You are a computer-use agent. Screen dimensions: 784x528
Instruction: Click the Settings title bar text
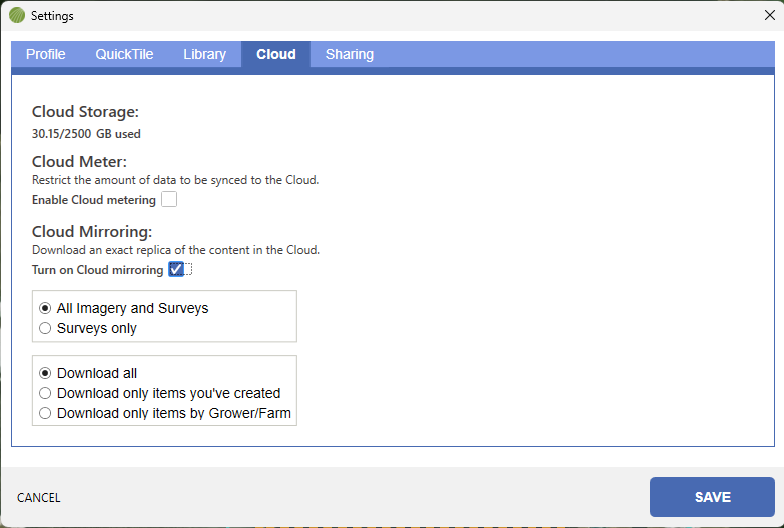click(52, 16)
